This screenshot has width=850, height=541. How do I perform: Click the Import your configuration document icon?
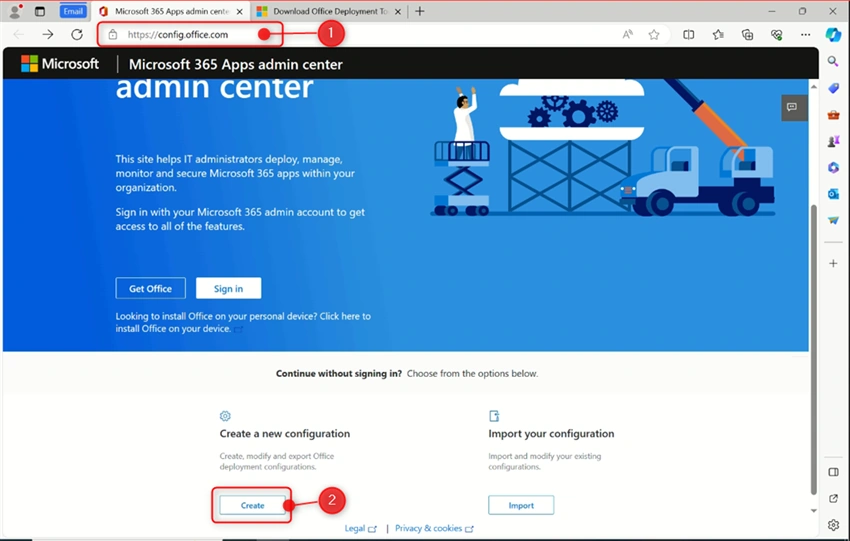pyautogui.click(x=494, y=416)
